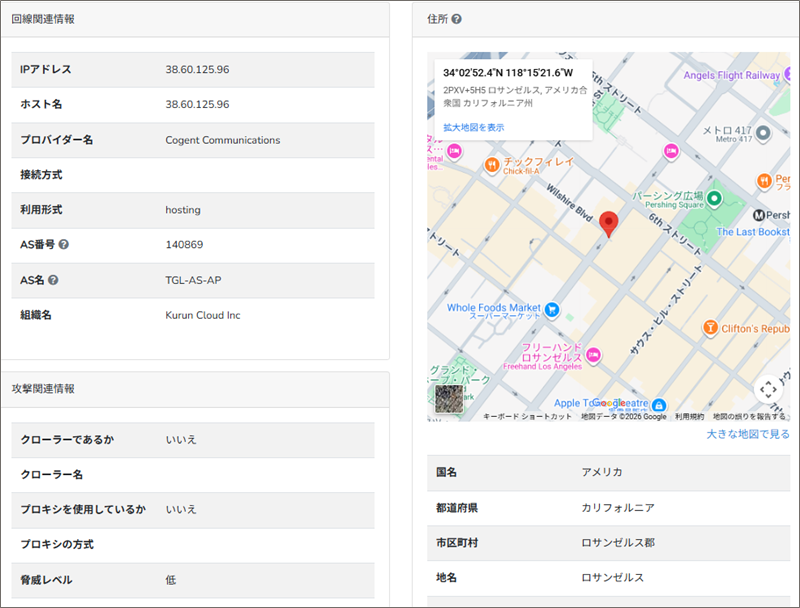The image size is (800, 608).
Task: Click the Whole Foods Market shopping cart marker
Action: pyautogui.click(x=551, y=309)
